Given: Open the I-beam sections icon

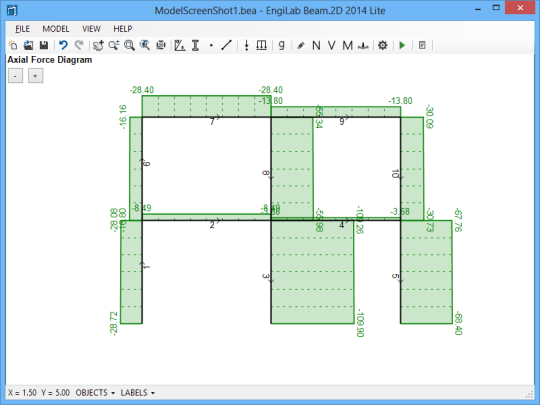Looking at the screenshot, I should (x=195, y=45).
